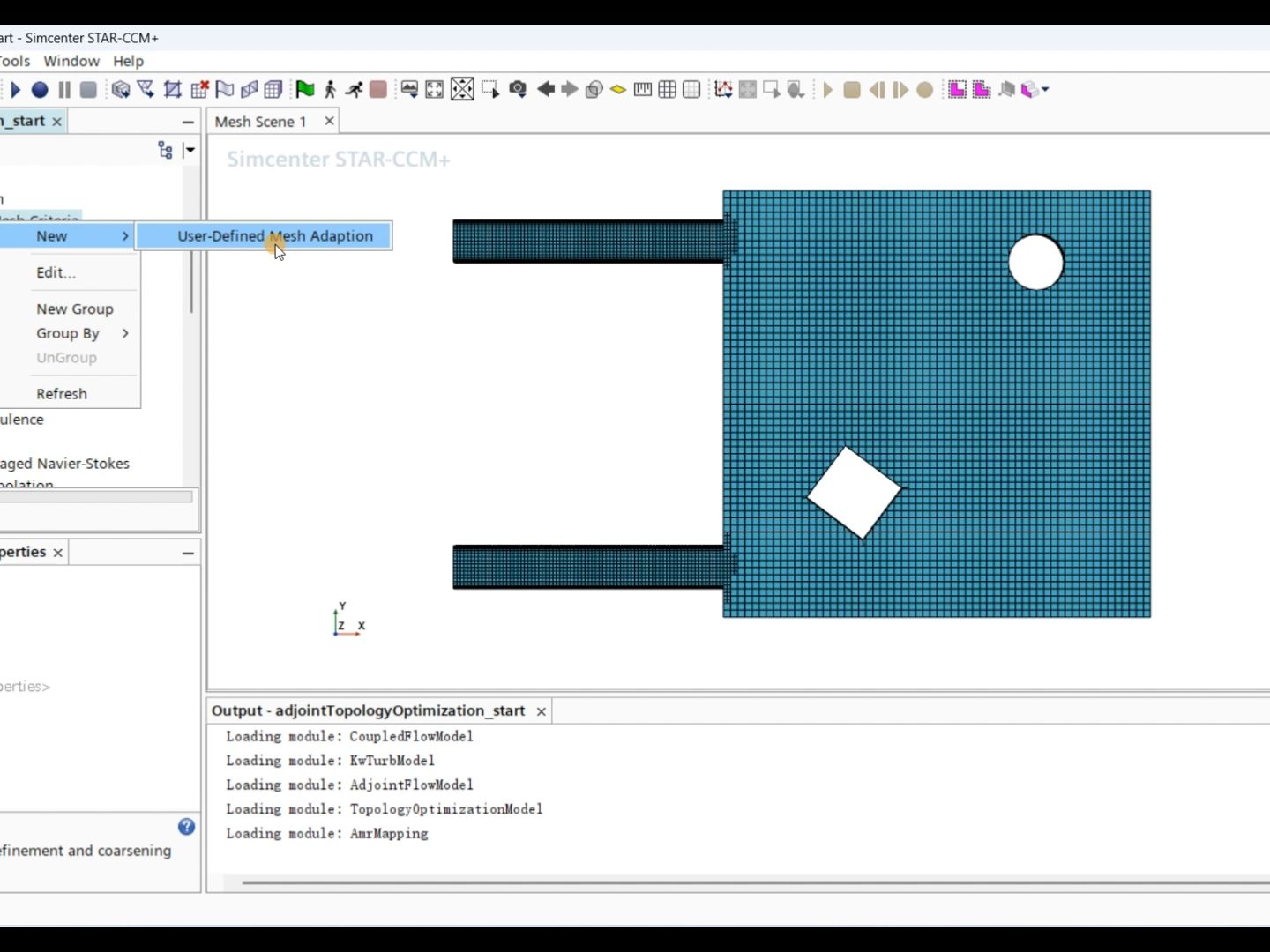Screen dimensions: 1270x952
Task: Choose Edit... from the context menu
Action: coord(56,272)
